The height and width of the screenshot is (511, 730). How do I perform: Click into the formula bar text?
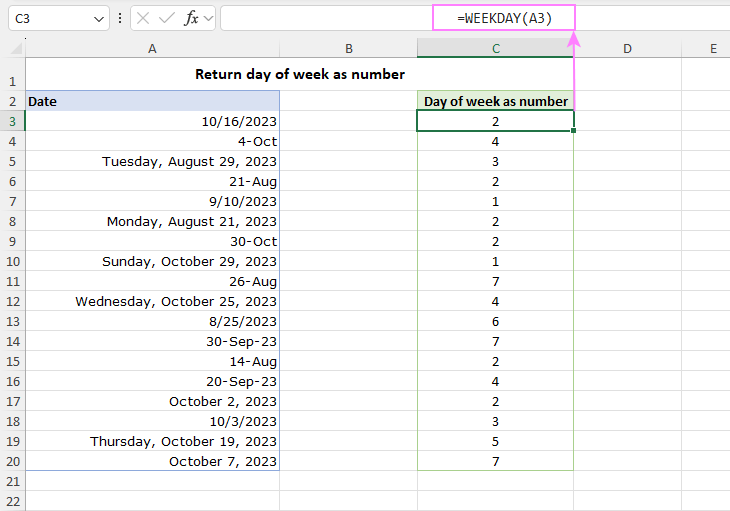tap(504, 18)
